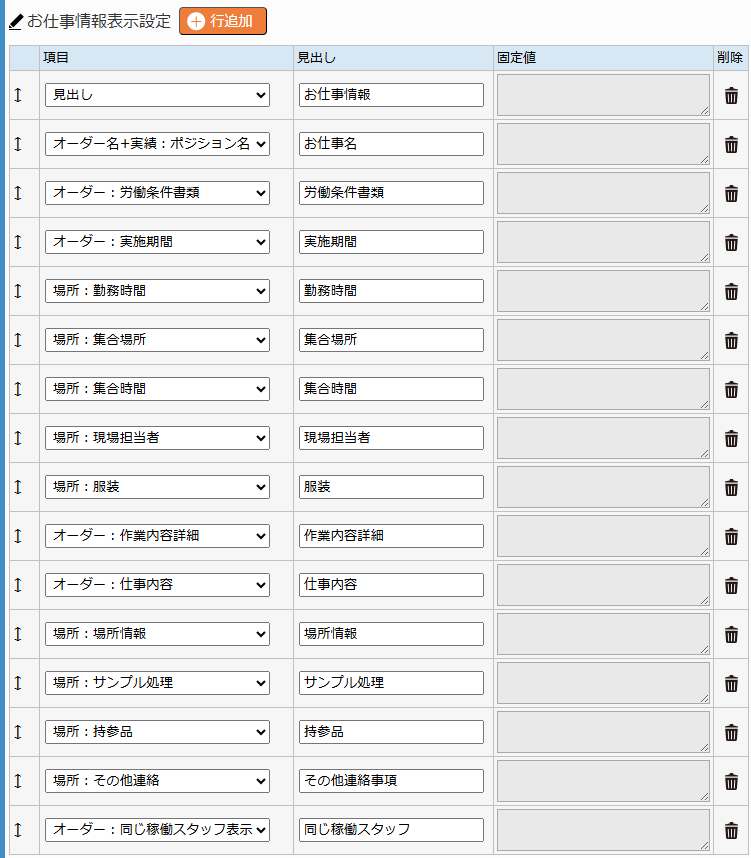Expand the 場所：集合場所 dropdown
This screenshot has height=858, width=751.
(x=157, y=340)
